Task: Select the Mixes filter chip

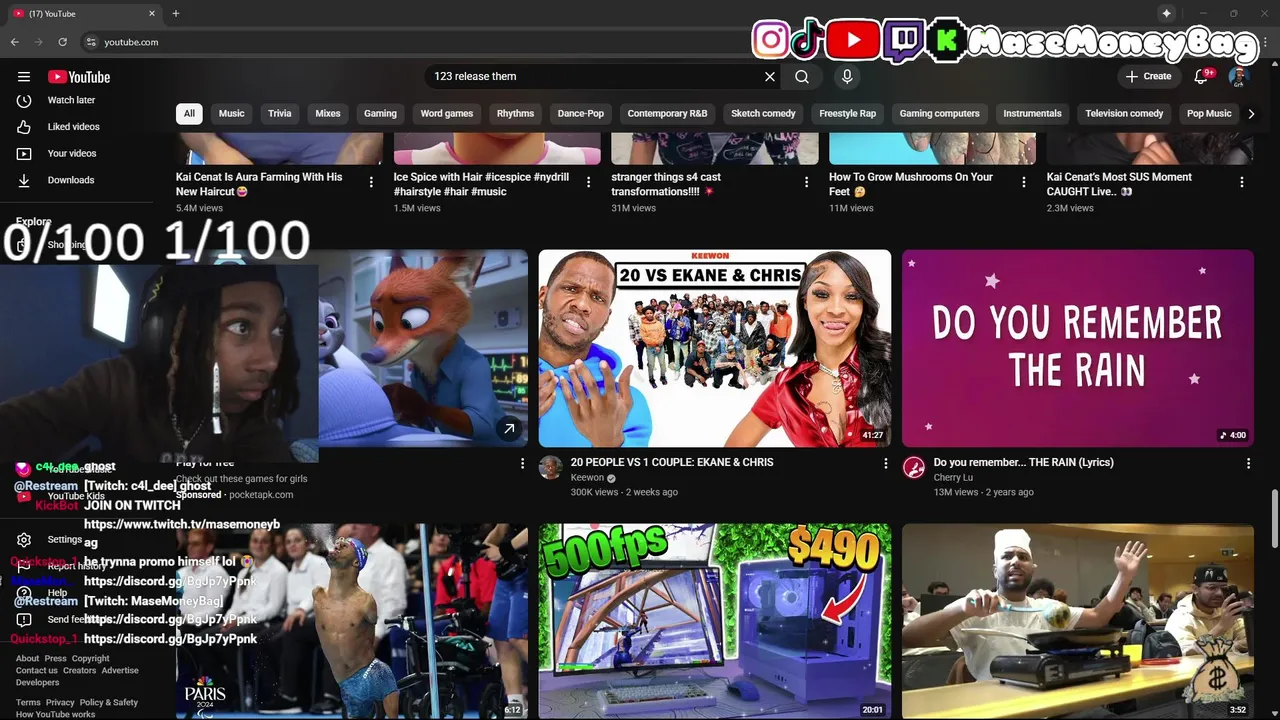Action: pyautogui.click(x=328, y=114)
